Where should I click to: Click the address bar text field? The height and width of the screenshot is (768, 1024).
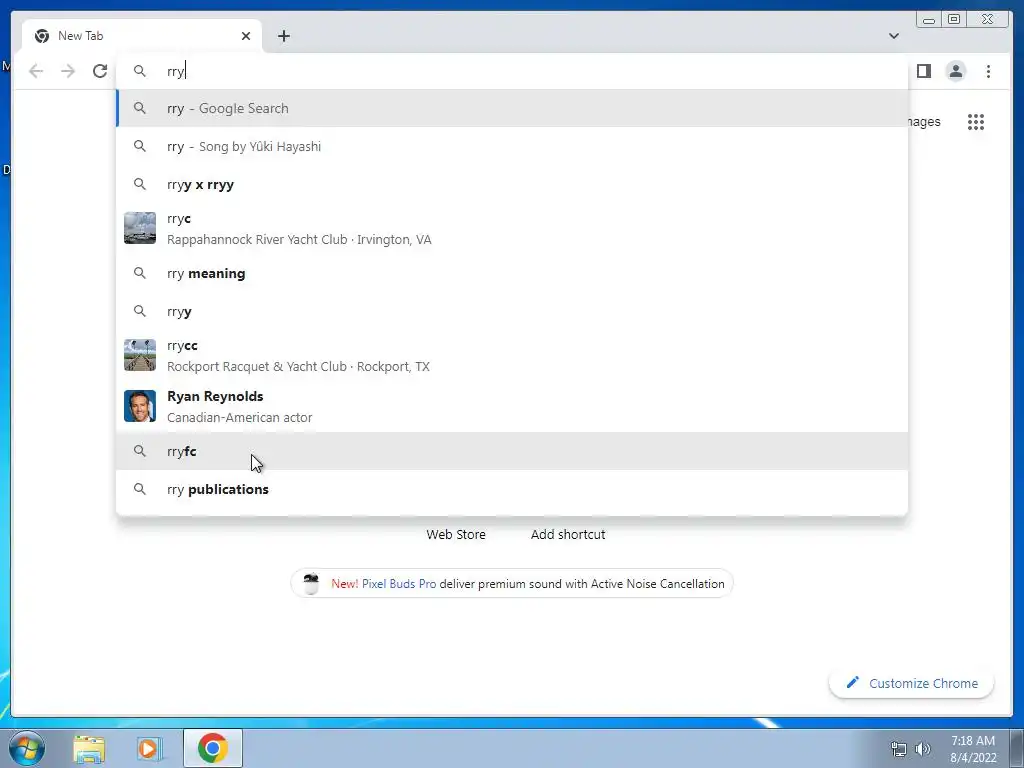coord(512,71)
